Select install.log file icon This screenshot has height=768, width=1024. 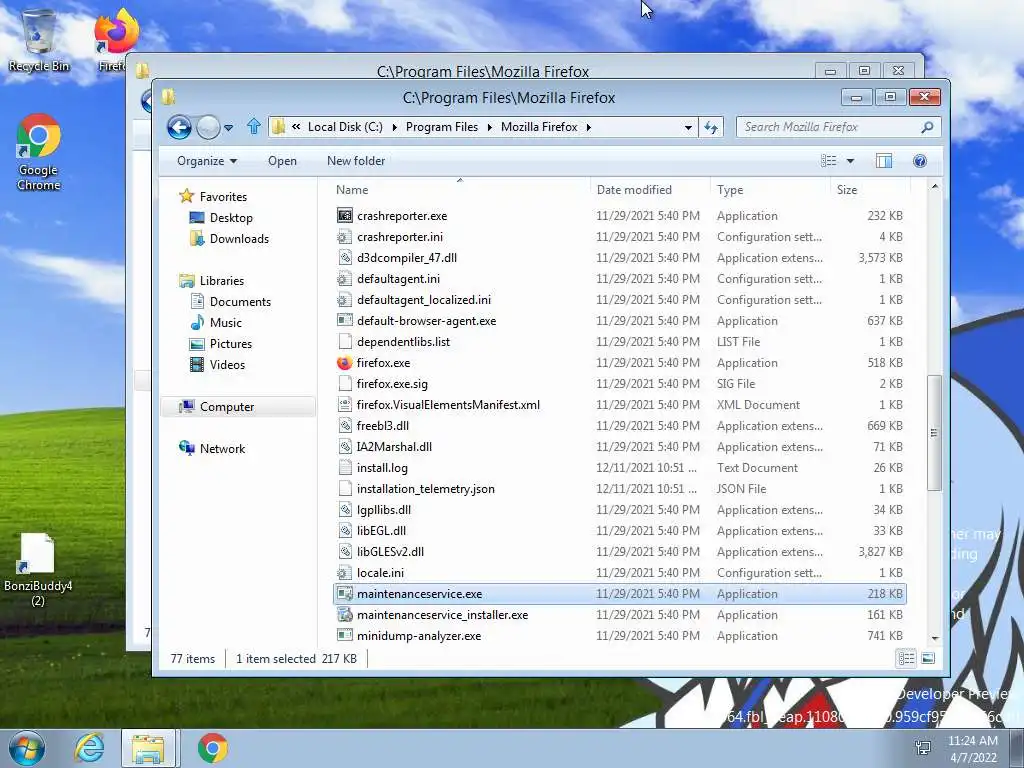[344, 468]
